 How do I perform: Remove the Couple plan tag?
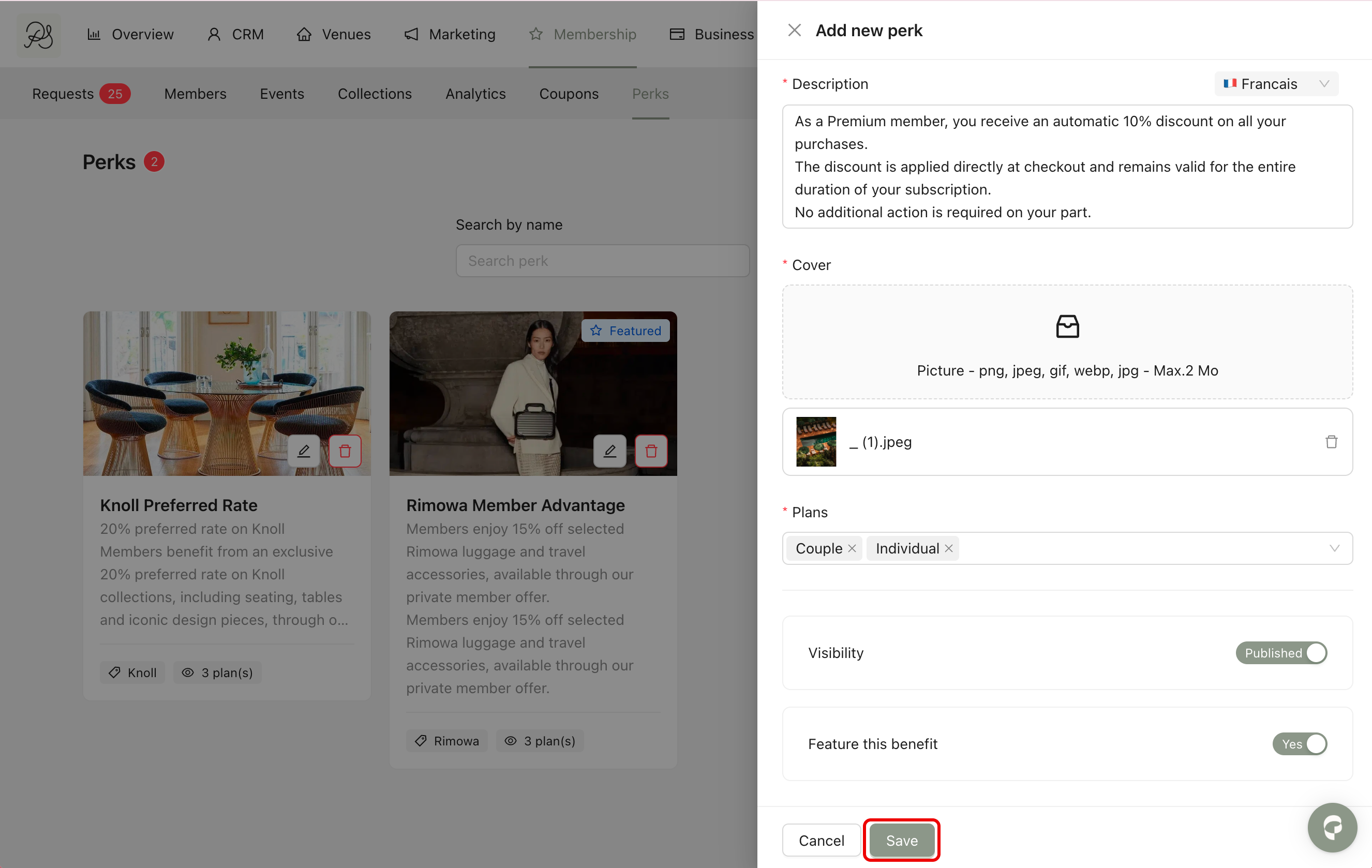click(x=852, y=548)
